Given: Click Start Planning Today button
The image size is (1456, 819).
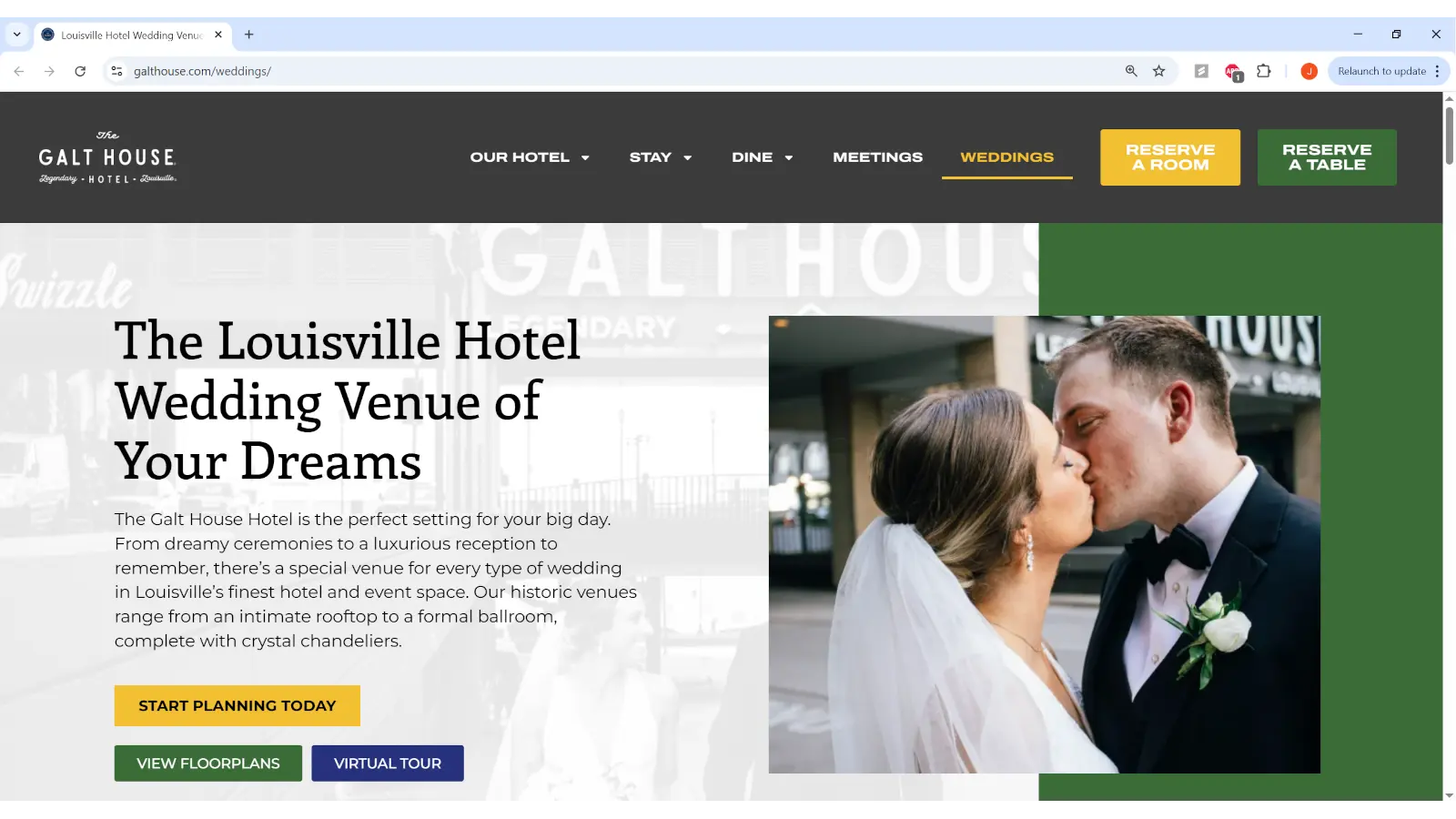Looking at the screenshot, I should (x=237, y=705).
